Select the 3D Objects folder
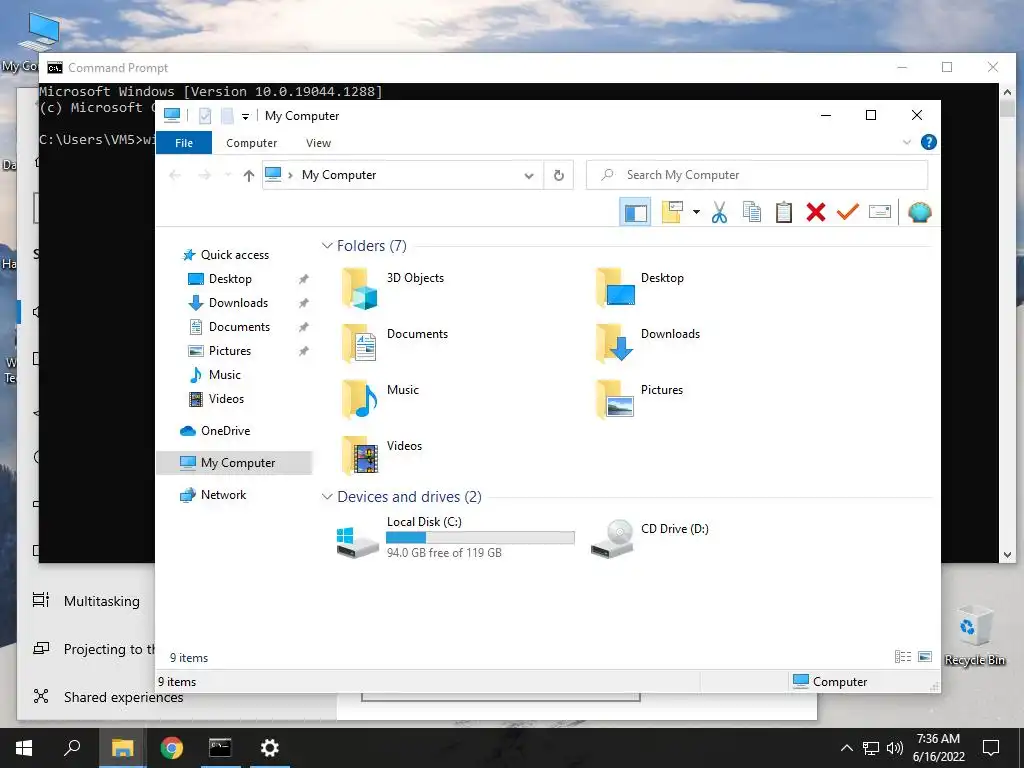The image size is (1024, 768). click(x=392, y=287)
